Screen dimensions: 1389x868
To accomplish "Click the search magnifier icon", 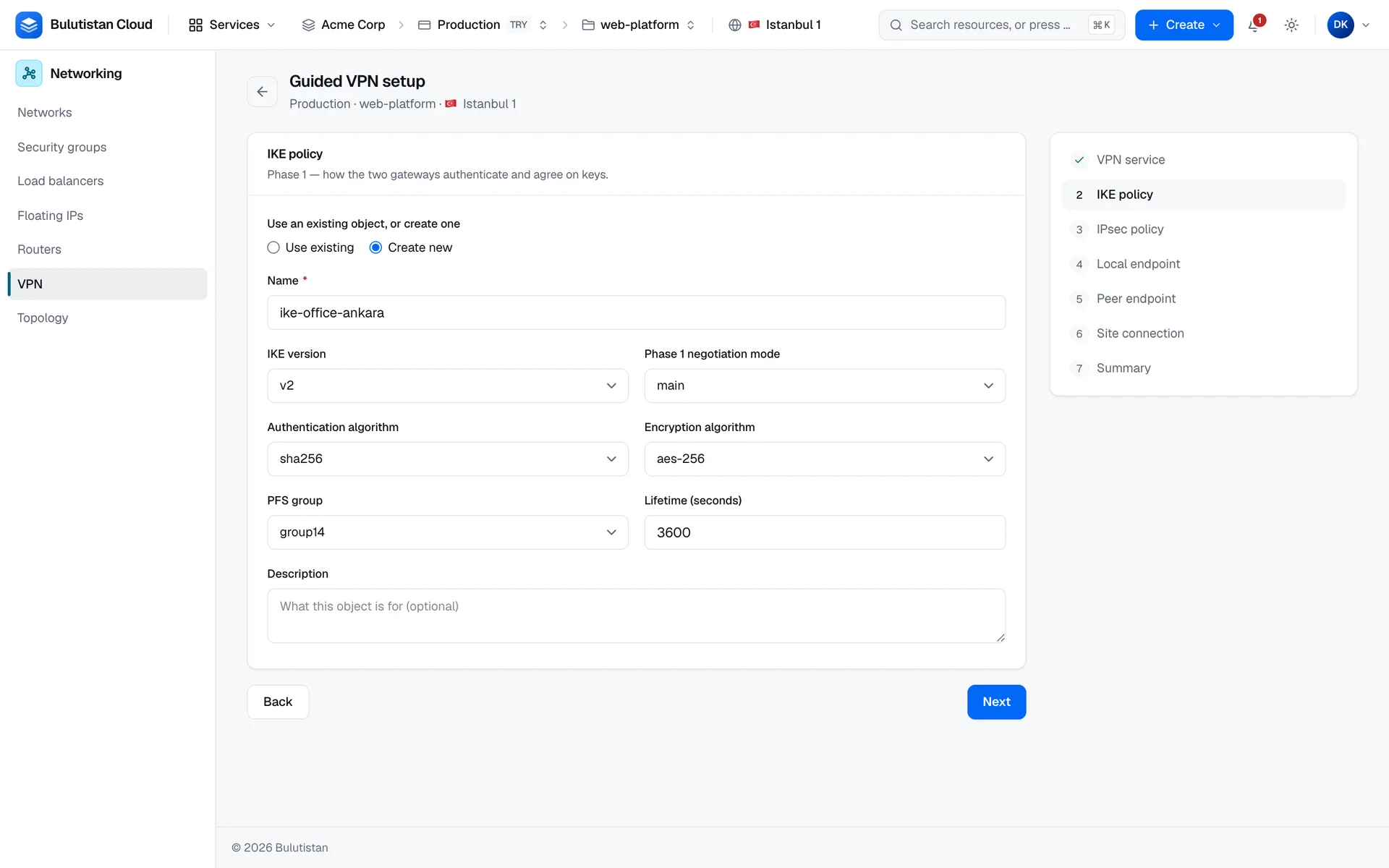I will tap(896, 25).
